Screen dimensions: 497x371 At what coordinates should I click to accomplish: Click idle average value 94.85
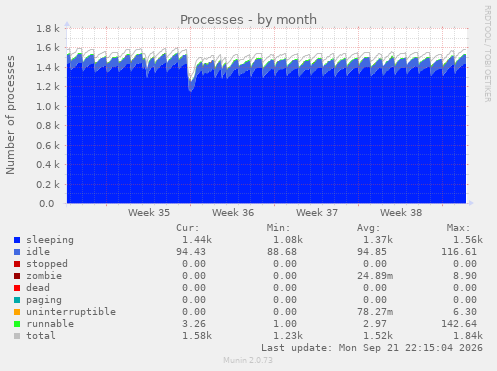[x=372, y=252]
